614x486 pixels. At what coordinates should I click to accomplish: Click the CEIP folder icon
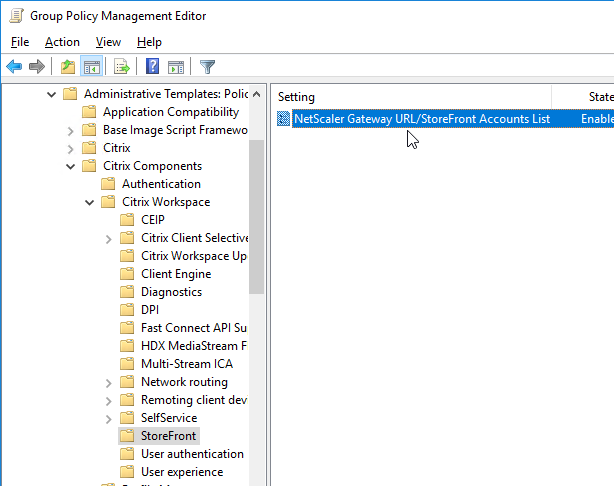click(127, 220)
